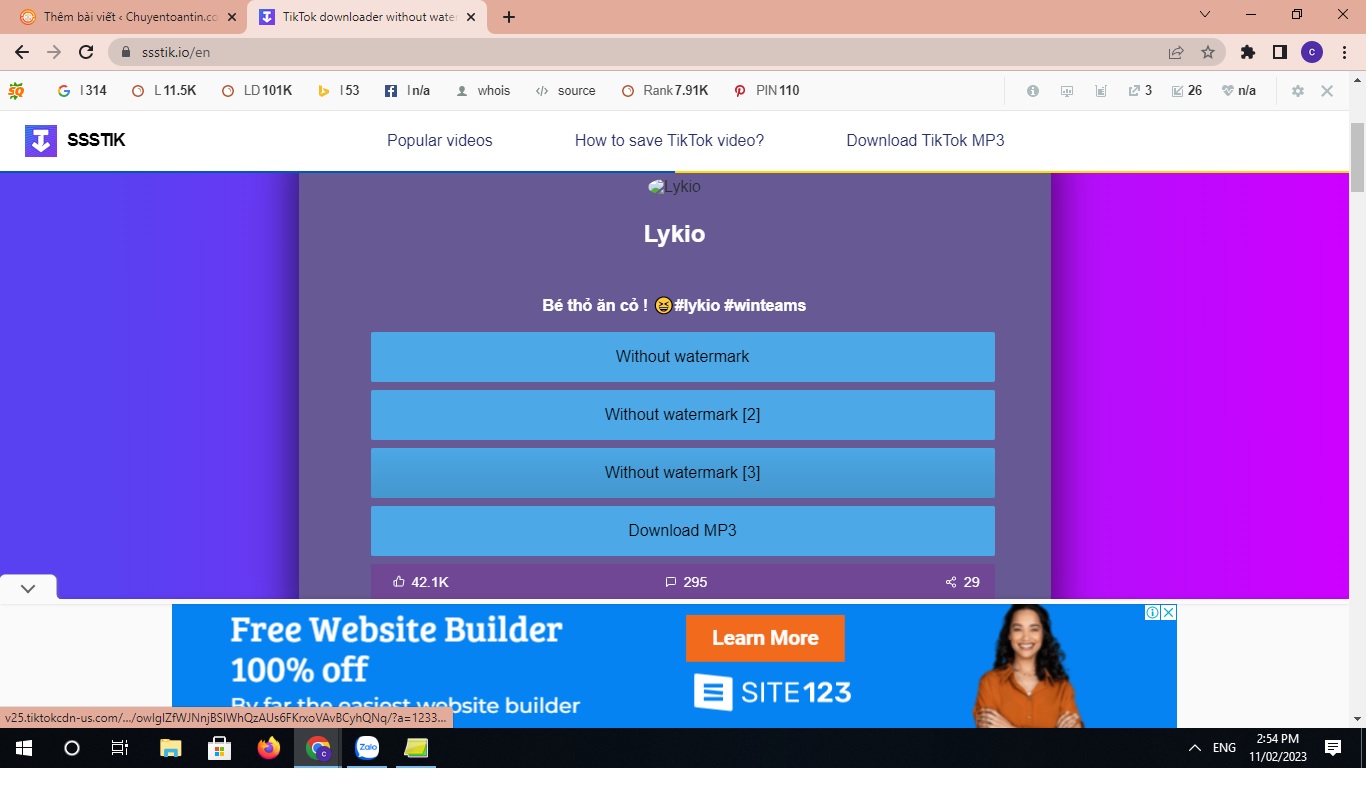Screen dimensions: 1366x800
Task: Open Chrome profile avatar
Action: 1312,52
